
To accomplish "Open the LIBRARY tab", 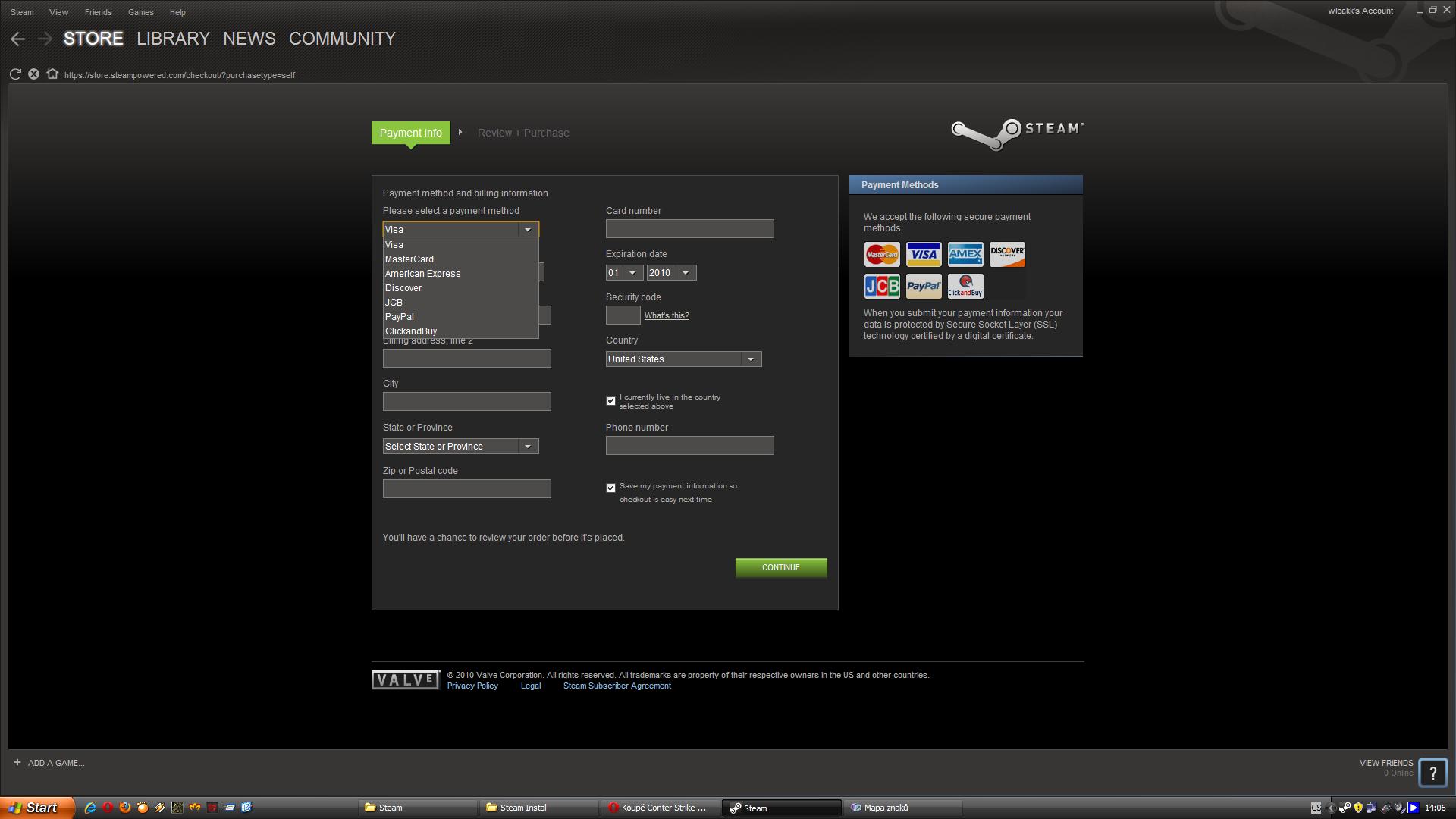I will [173, 39].
